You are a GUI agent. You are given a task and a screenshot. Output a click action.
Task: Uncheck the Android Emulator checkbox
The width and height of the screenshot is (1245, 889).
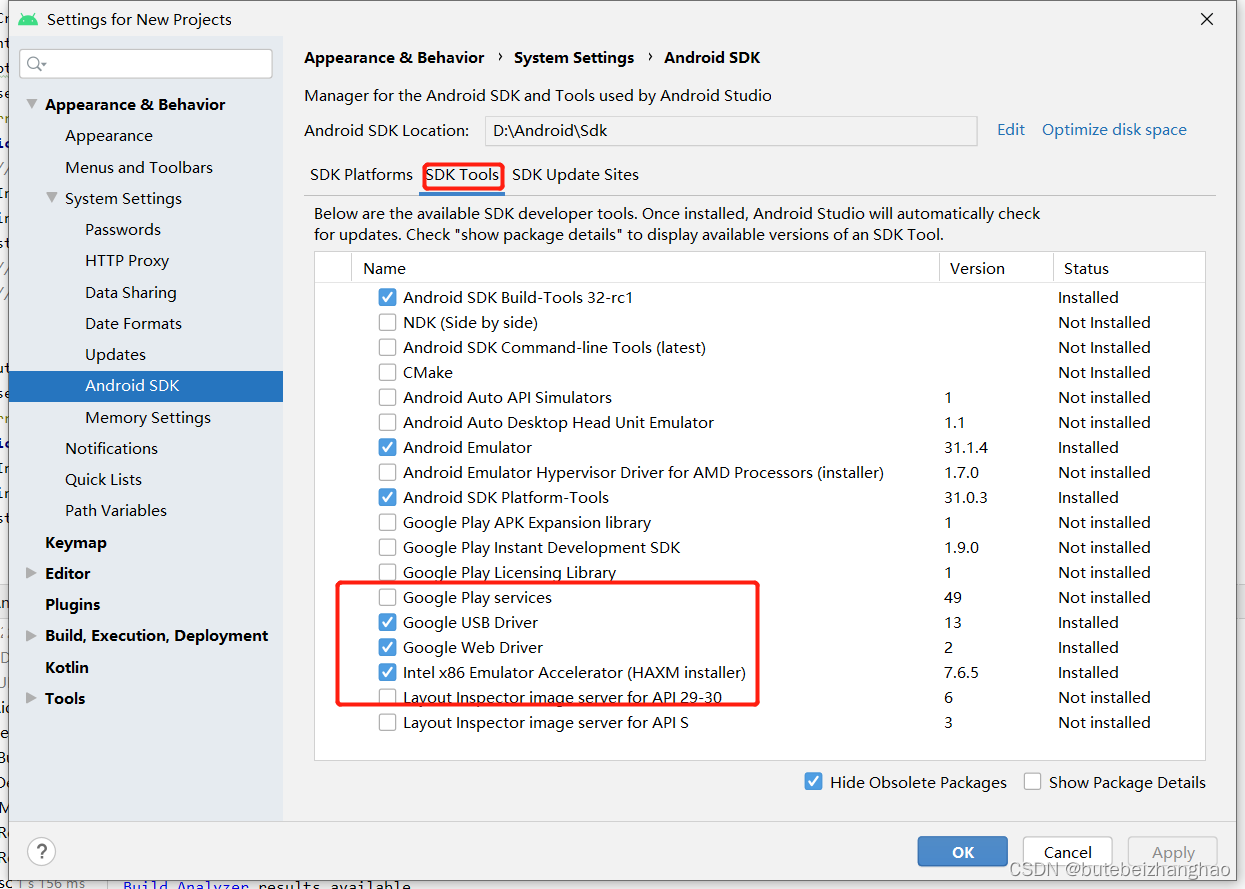387,447
